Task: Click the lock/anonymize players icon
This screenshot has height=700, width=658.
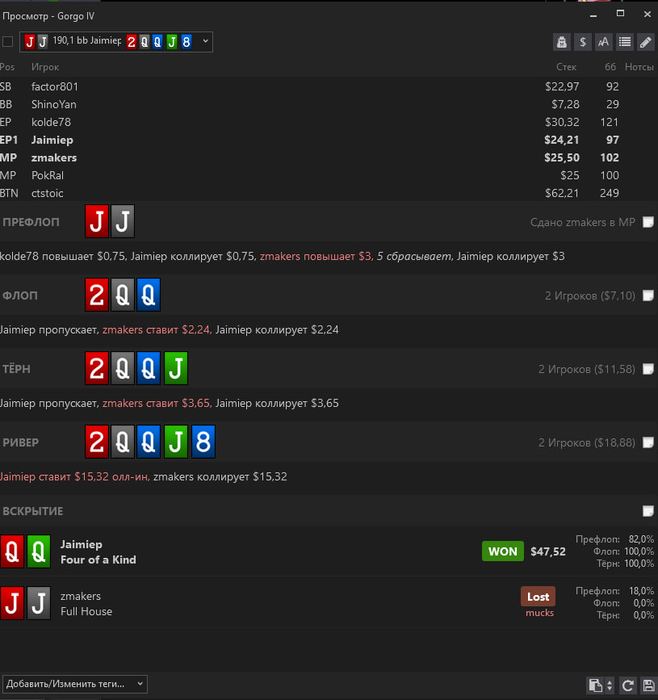Action: (x=562, y=42)
